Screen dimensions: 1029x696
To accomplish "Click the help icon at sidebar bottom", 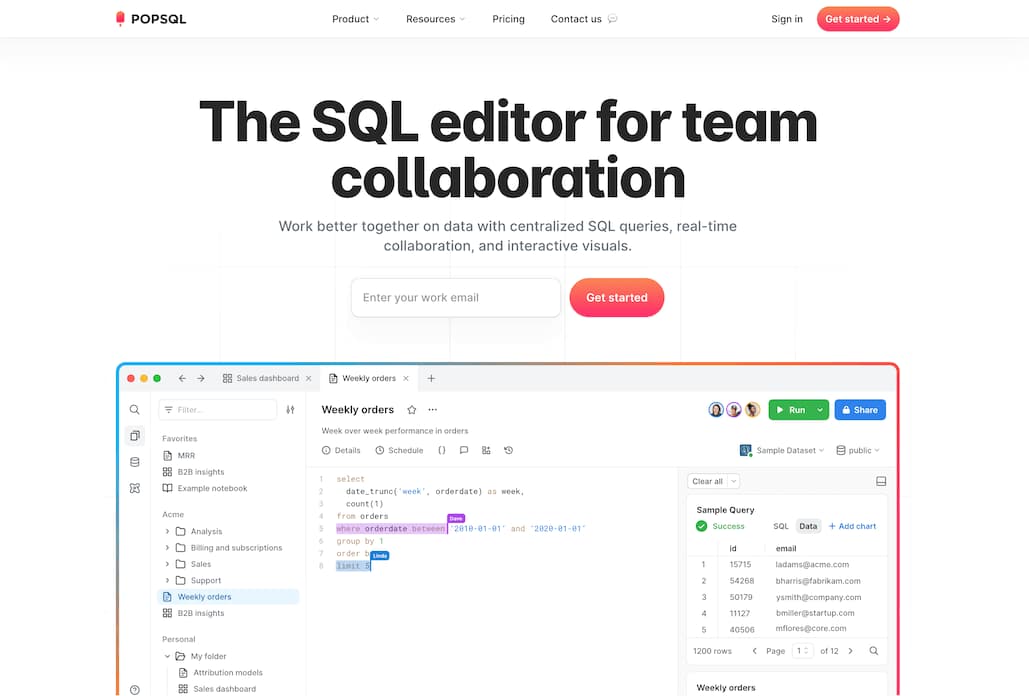I will point(135,689).
